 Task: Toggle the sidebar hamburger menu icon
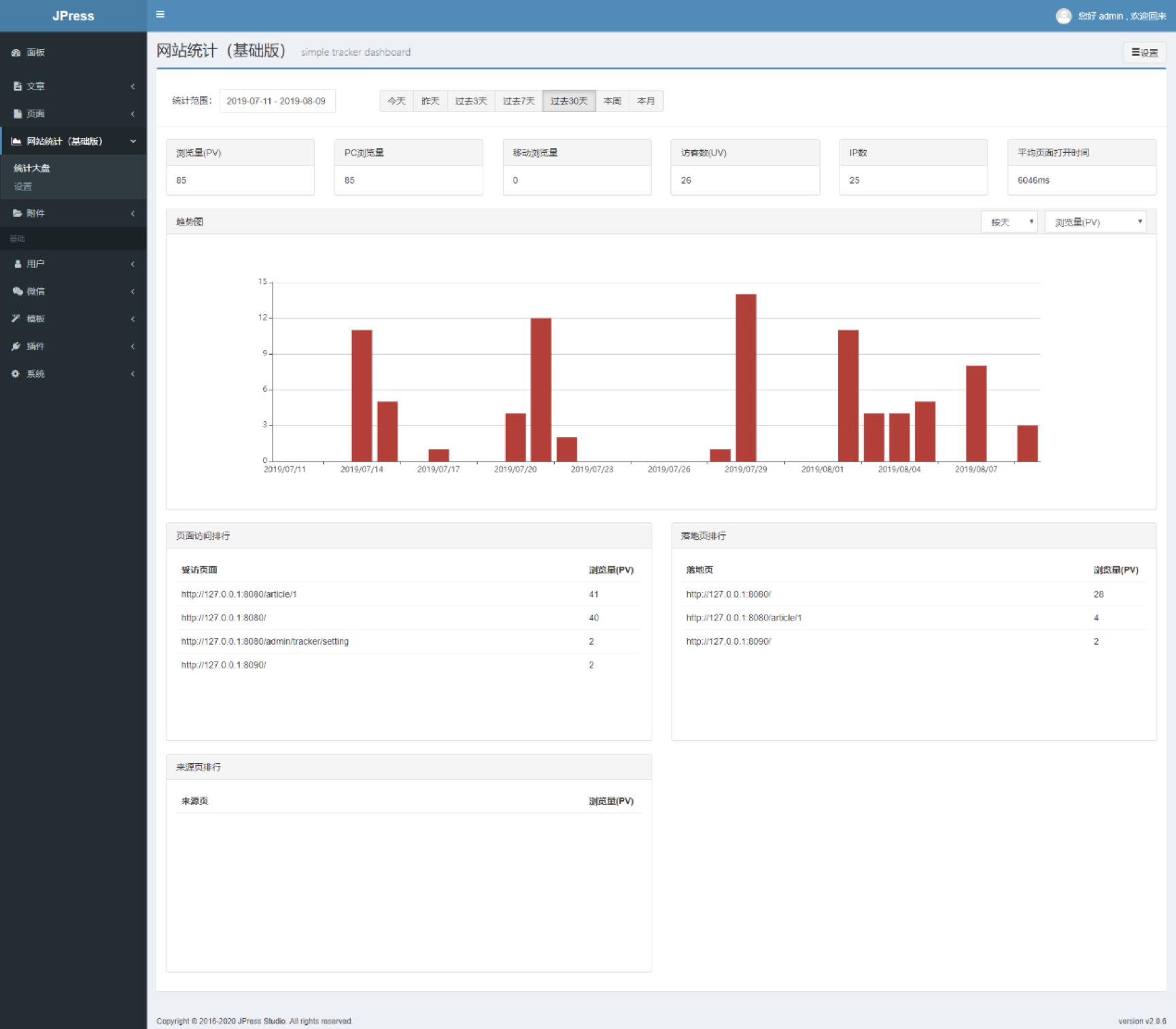[x=160, y=14]
